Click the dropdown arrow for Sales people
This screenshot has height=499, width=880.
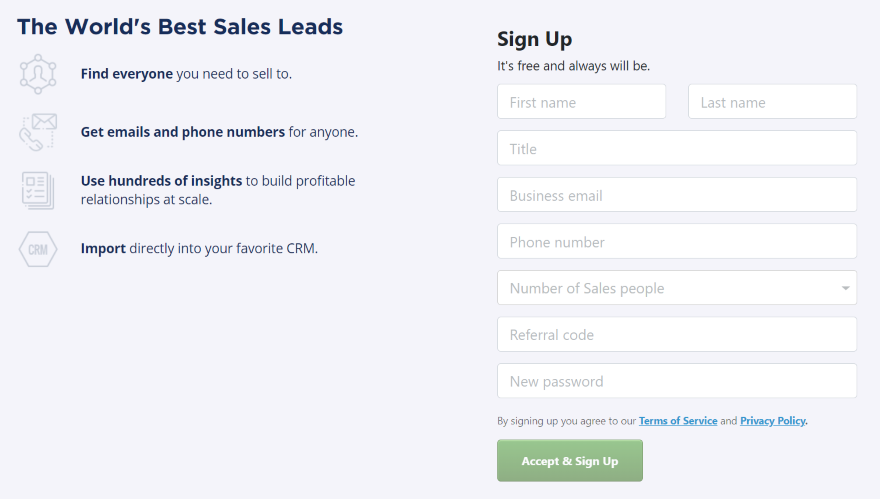846,288
